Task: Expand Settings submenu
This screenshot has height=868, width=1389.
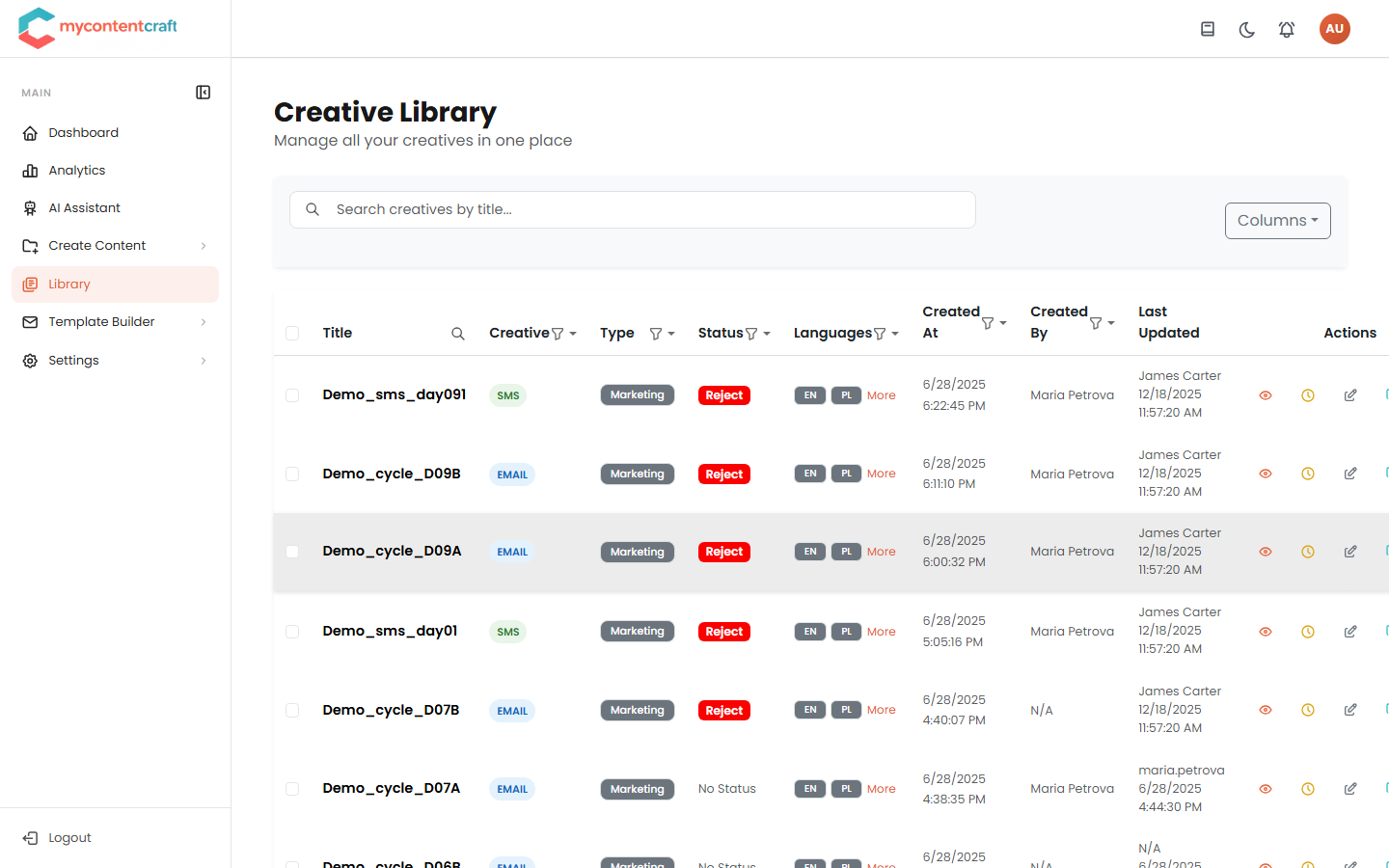Action: pyautogui.click(x=204, y=361)
